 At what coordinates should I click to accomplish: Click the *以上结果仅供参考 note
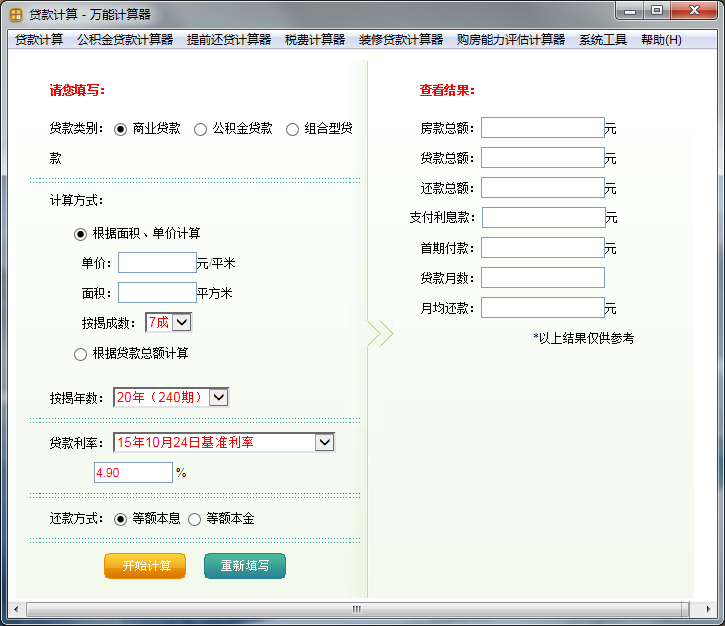pos(583,338)
